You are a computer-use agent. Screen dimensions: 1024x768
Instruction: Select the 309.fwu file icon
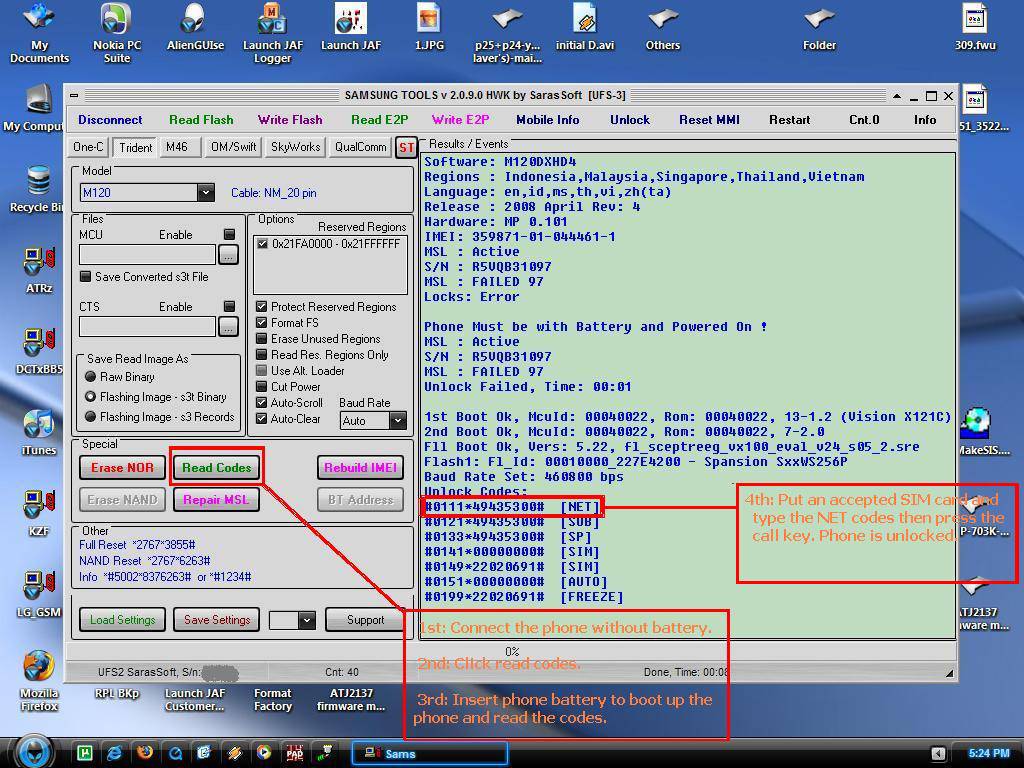tap(975, 27)
